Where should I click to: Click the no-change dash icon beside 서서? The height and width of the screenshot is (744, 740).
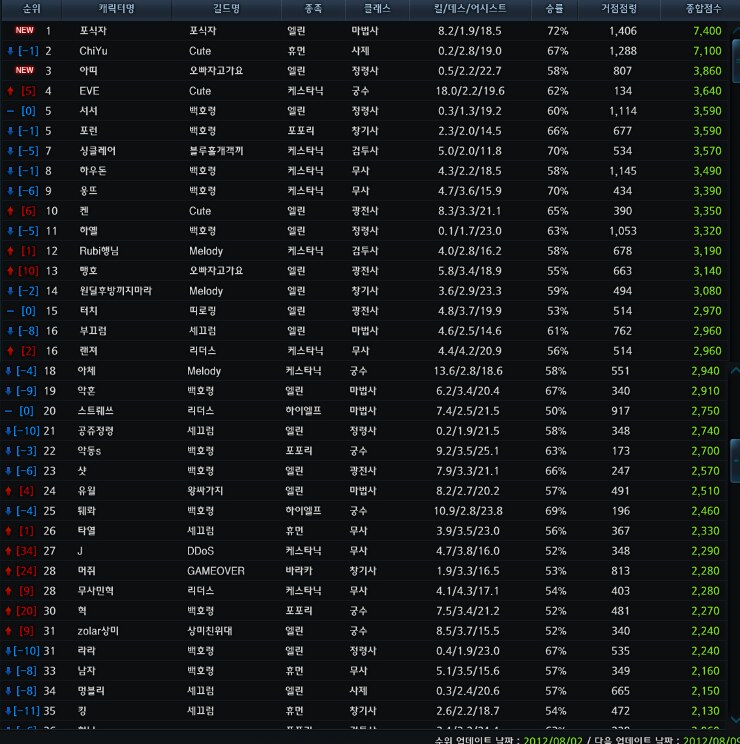point(11,111)
